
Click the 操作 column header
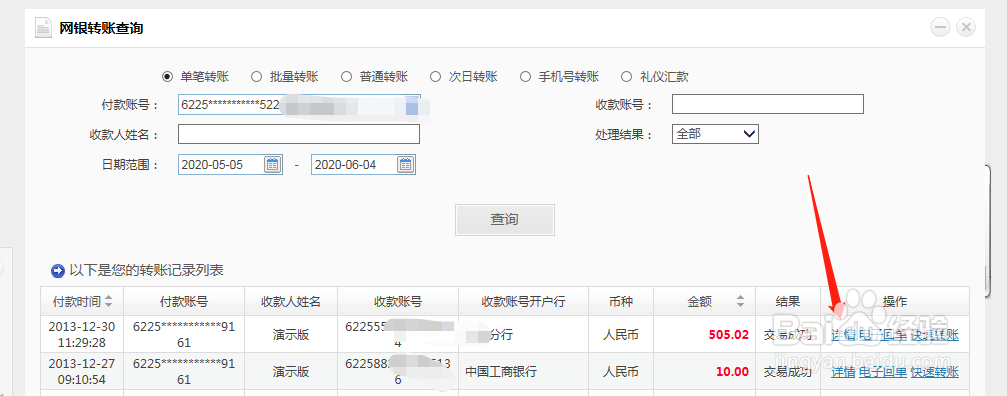(x=895, y=302)
